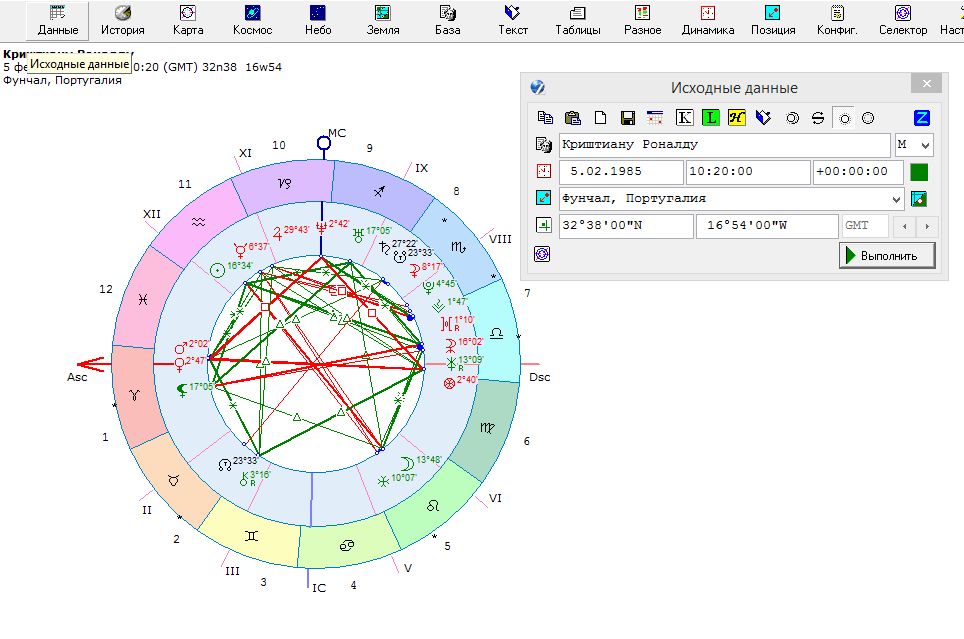Viewport: 964px width, 639px height.
Task: Swap charts with the two-arrow exchange icon
Action: (x=818, y=118)
